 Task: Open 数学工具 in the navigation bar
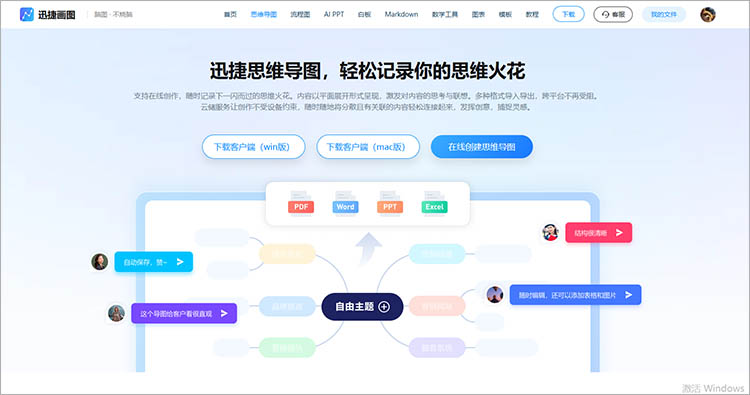pos(445,14)
